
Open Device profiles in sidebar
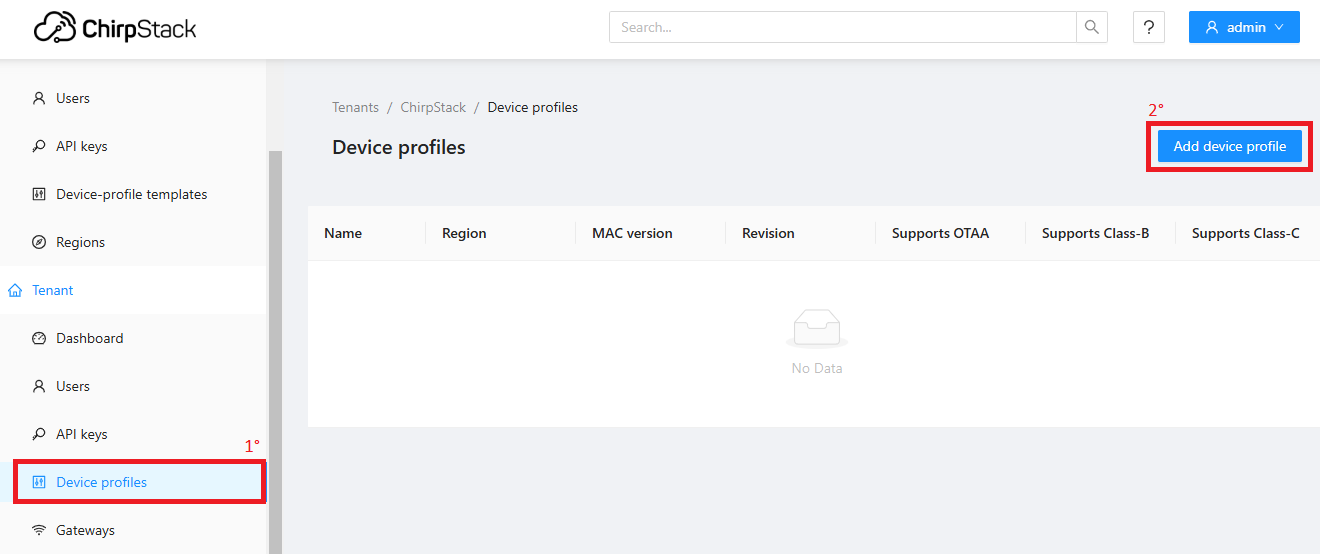[x=140, y=482]
